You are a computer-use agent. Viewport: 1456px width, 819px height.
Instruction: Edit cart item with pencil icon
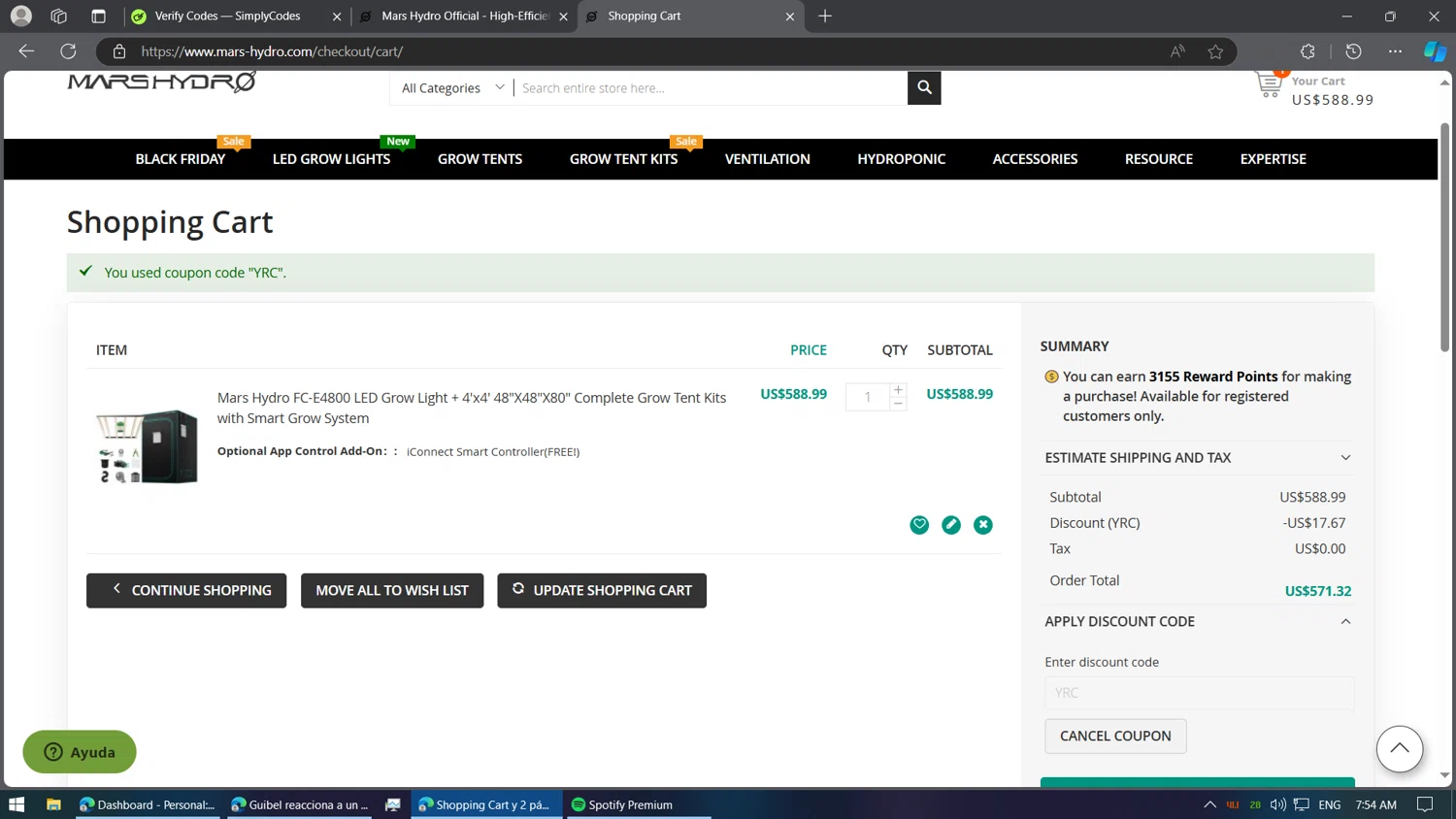tap(951, 525)
